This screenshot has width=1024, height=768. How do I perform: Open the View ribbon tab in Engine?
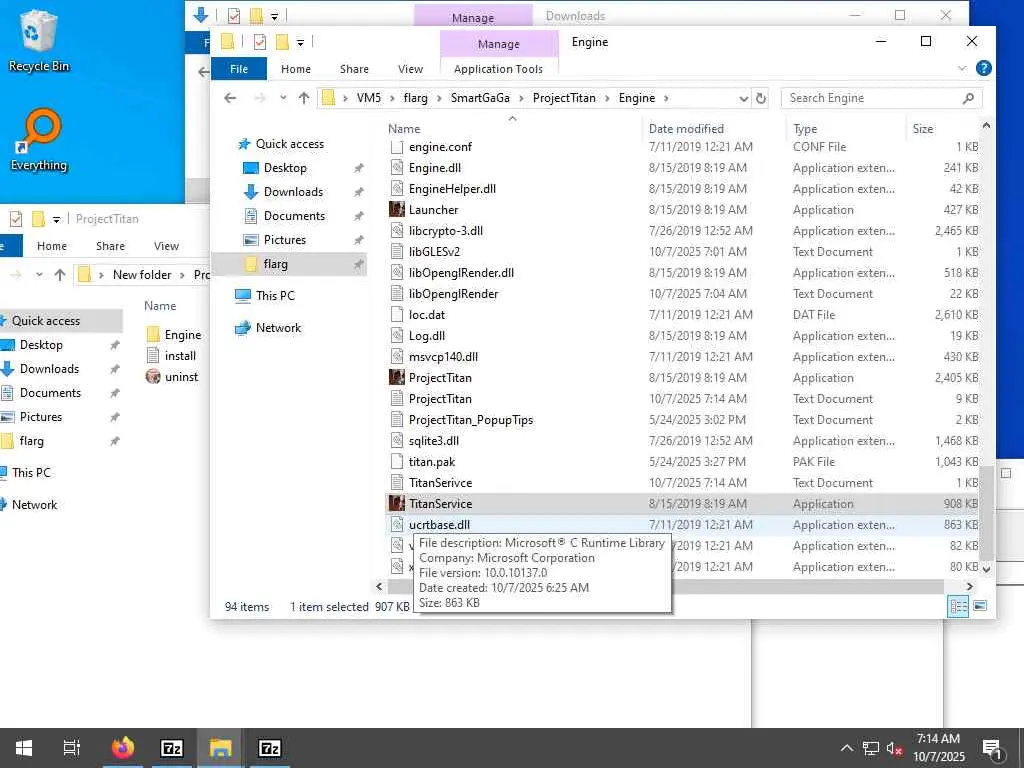coord(410,69)
